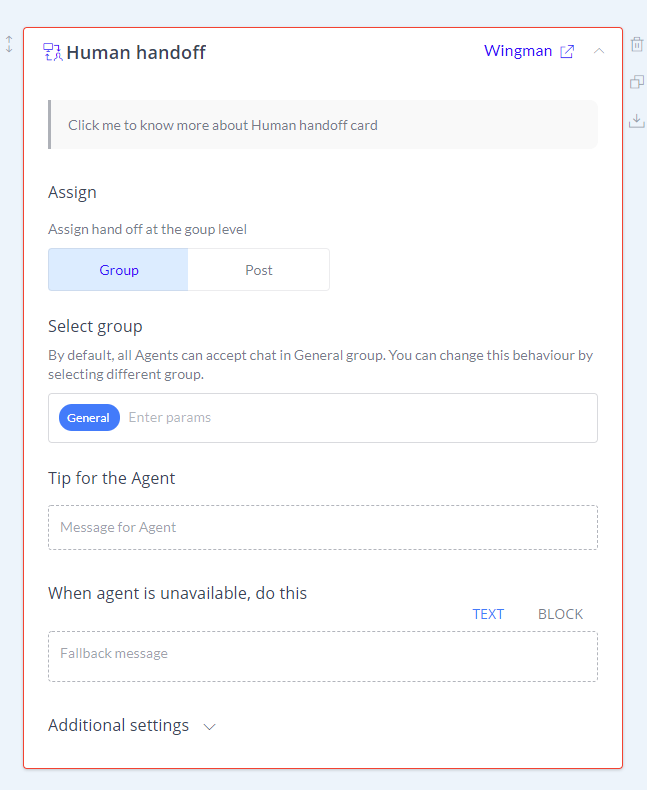Click the delete card trash icon
This screenshot has height=790, width=647.
[637, 44]
